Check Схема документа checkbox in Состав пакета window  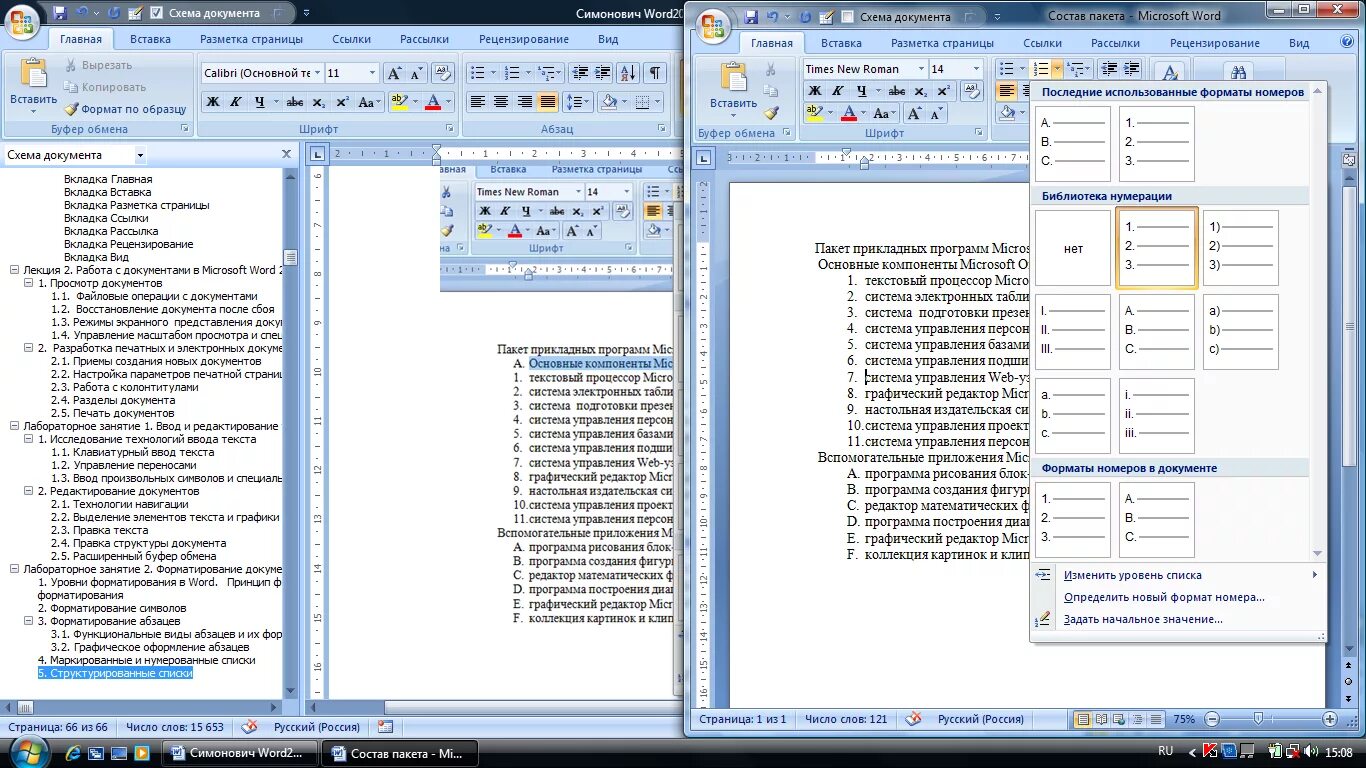tap(848, 17)
